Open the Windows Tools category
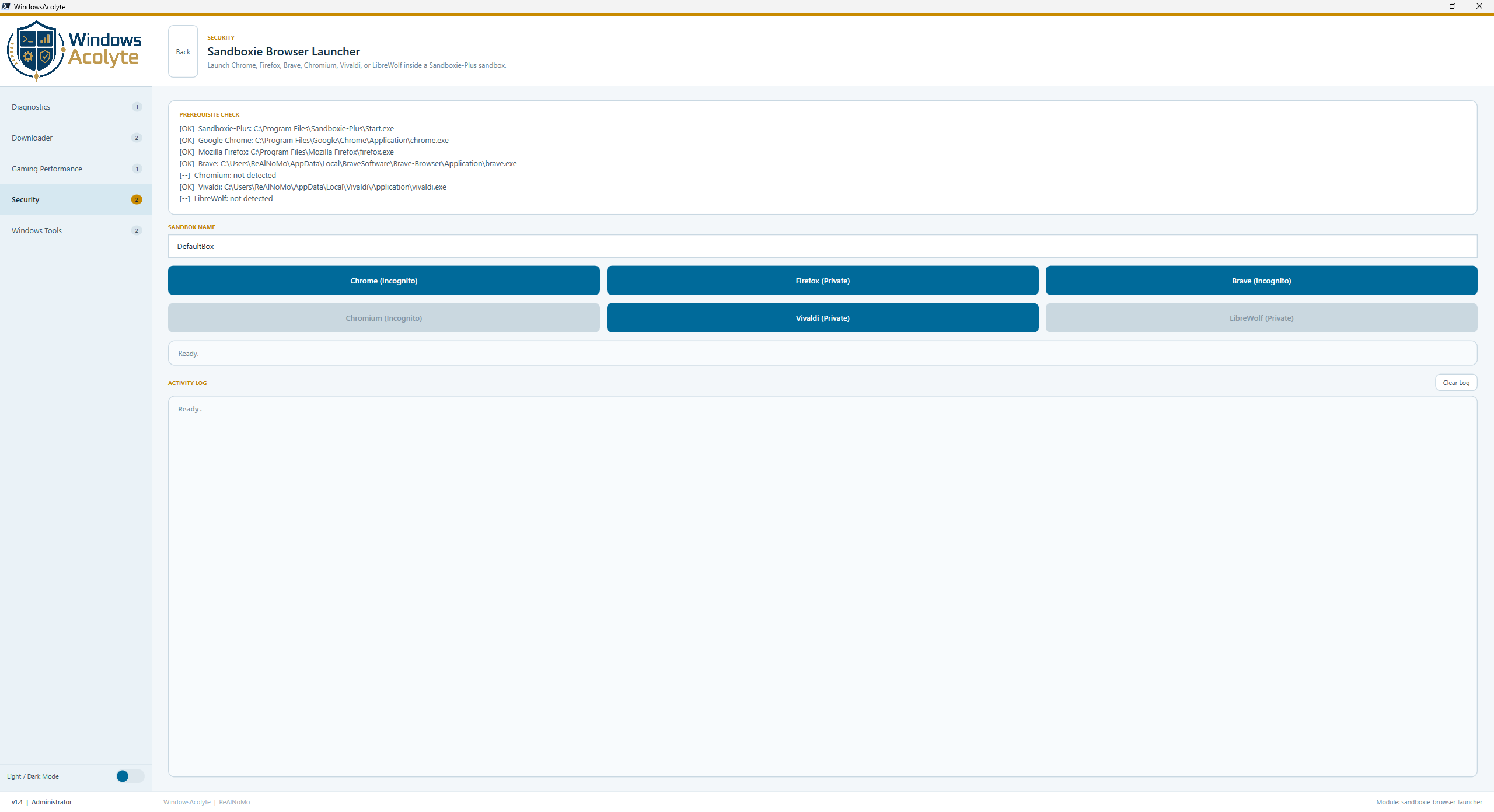 (76, 230)
